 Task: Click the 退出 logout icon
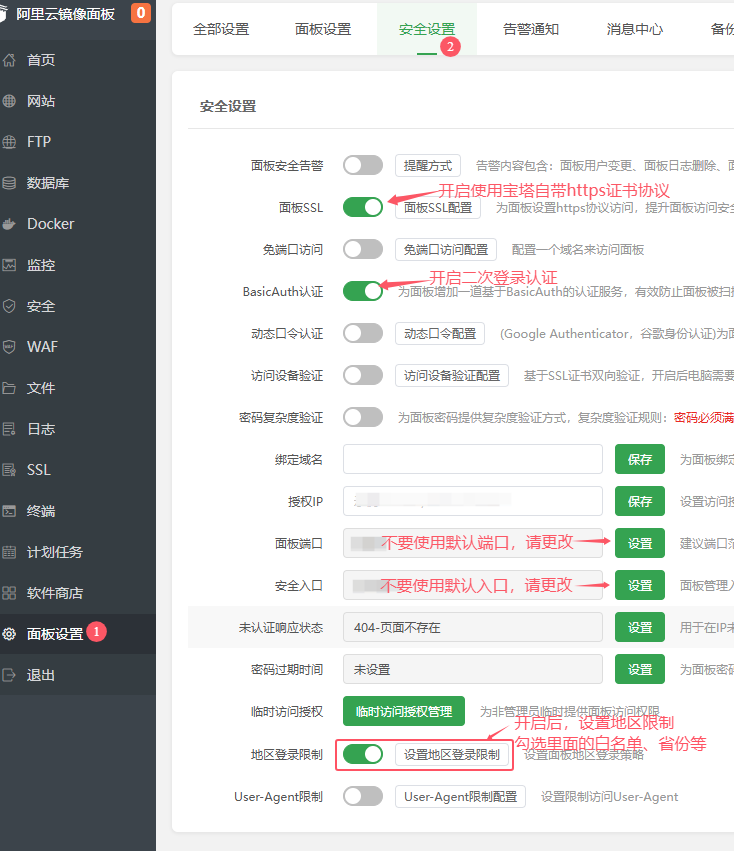tap(10, 675)
